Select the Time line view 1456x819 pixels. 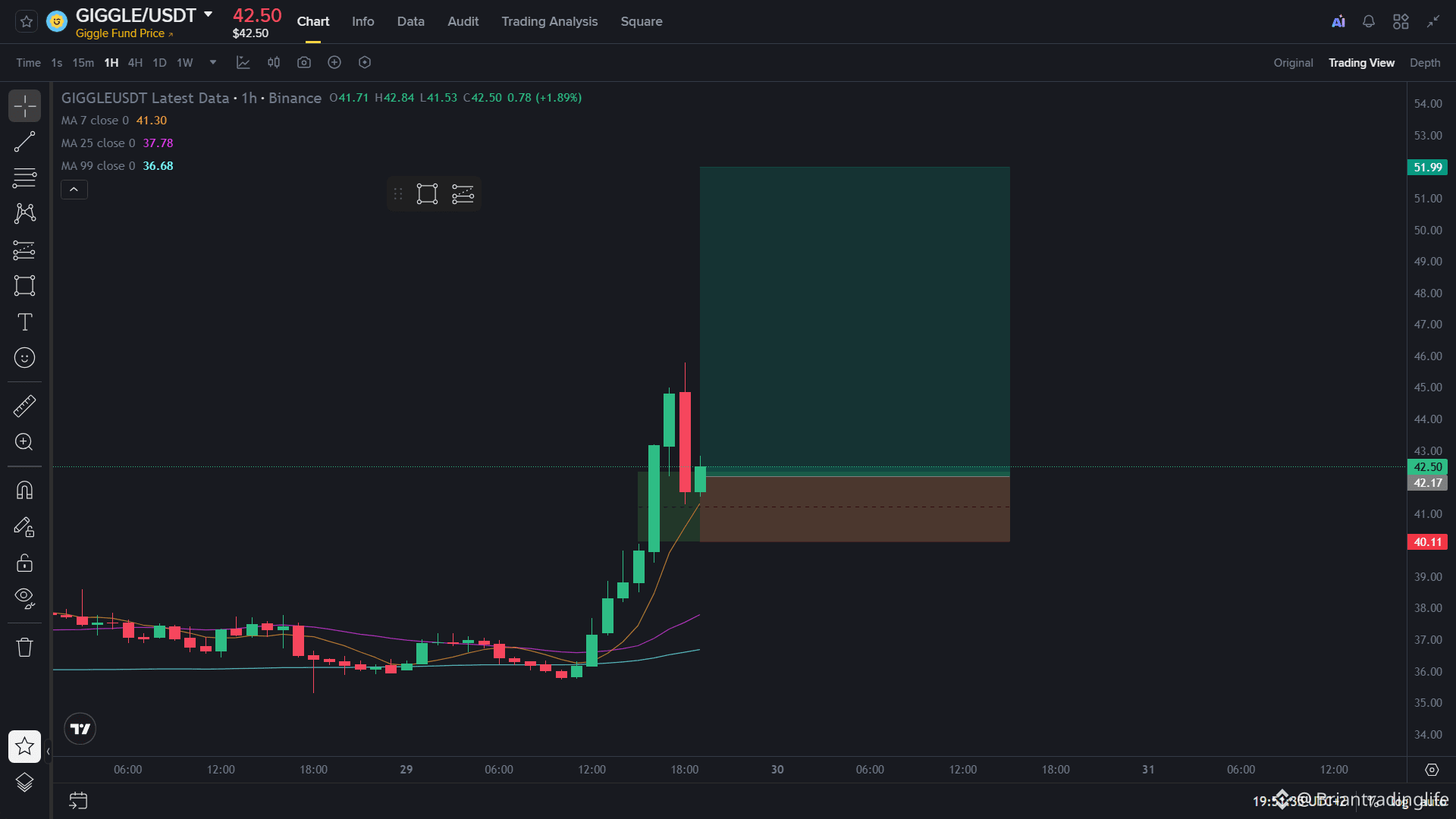pos(29,63)
